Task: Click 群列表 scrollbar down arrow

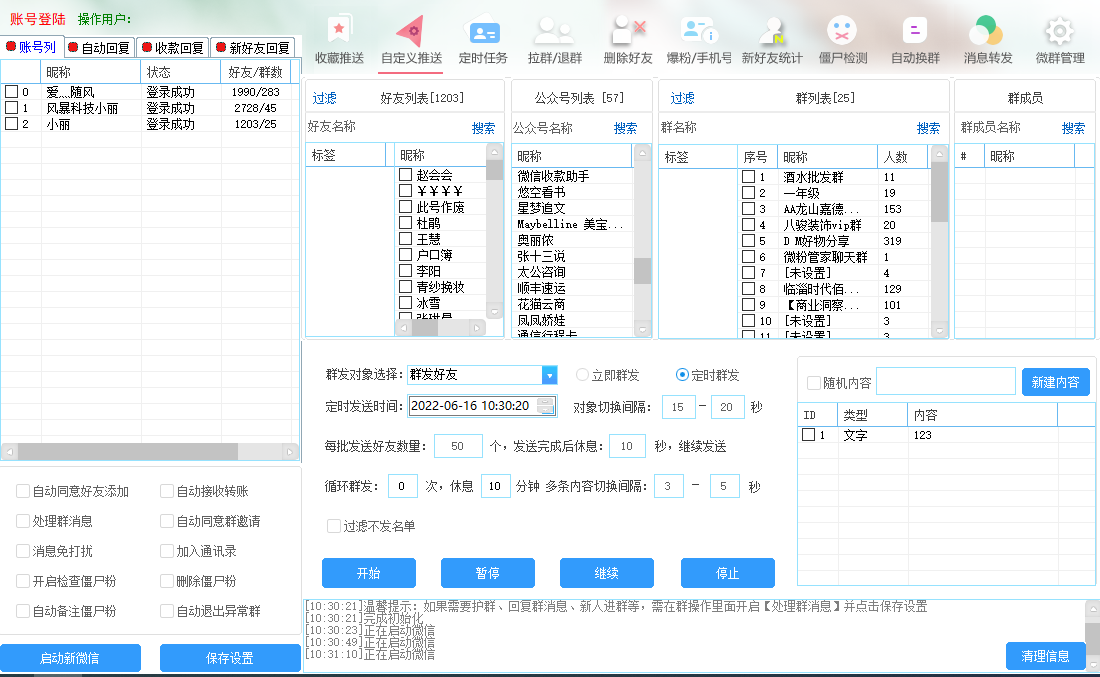Action: click(939, 330)
